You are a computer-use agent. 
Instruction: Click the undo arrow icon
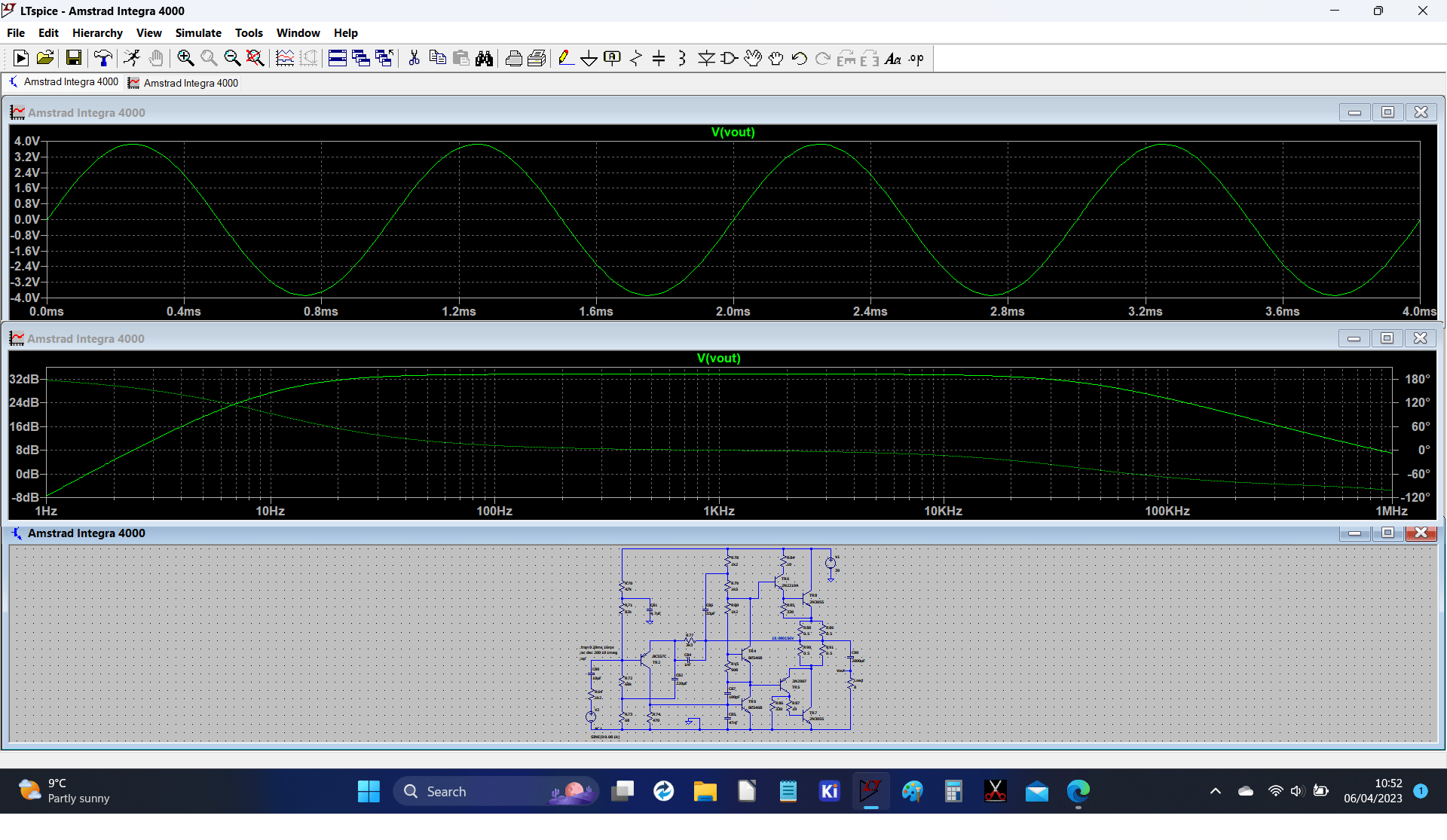click(x=800, y=58)
